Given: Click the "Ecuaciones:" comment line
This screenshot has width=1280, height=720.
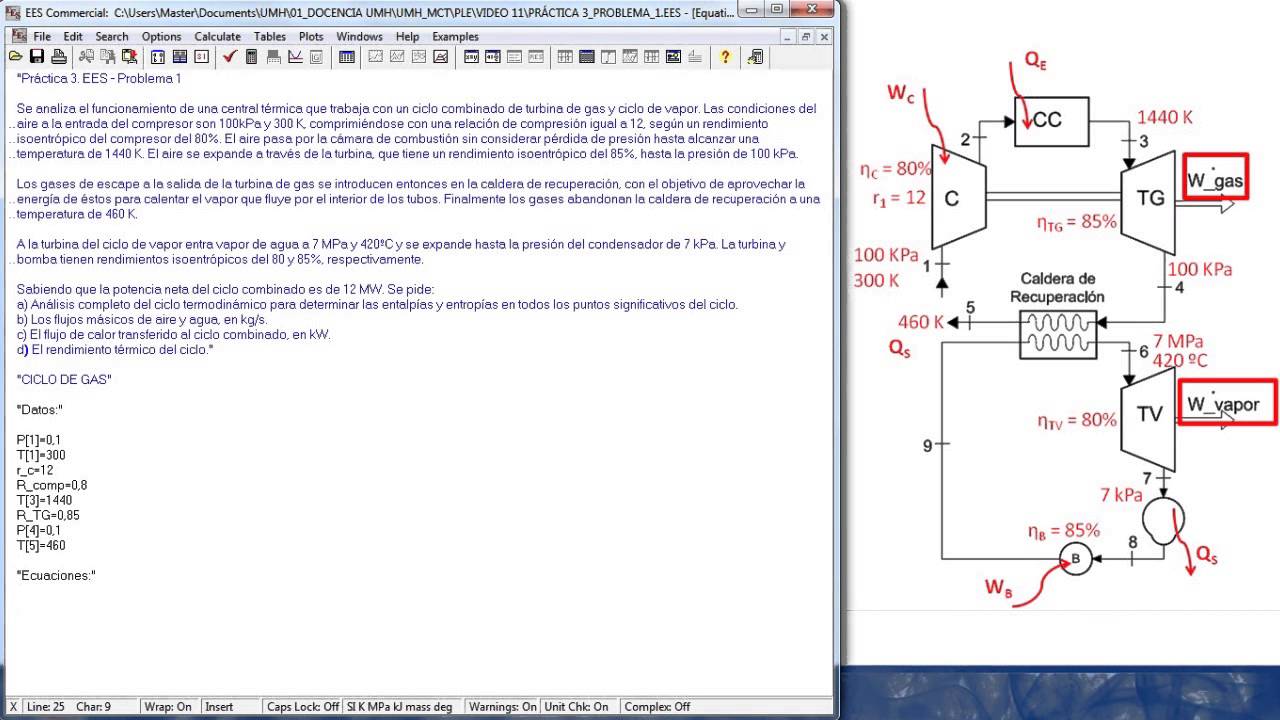Looking at the screenshot, I should tap(56, 576).
